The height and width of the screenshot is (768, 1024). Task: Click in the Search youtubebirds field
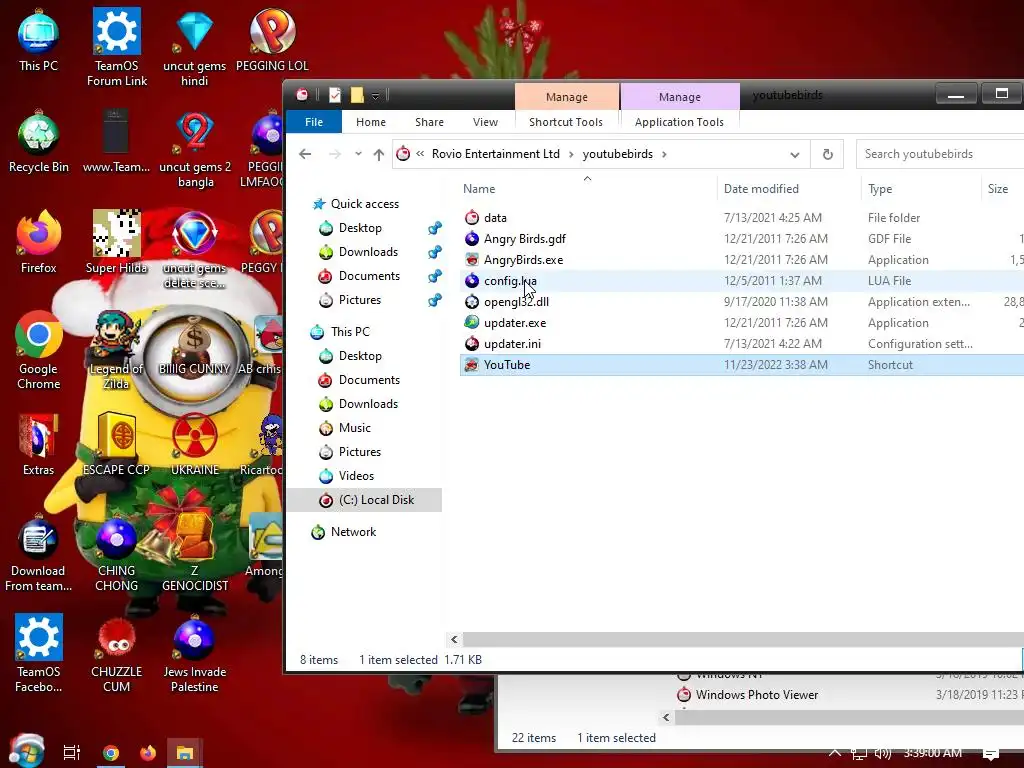tap(940, 154)
